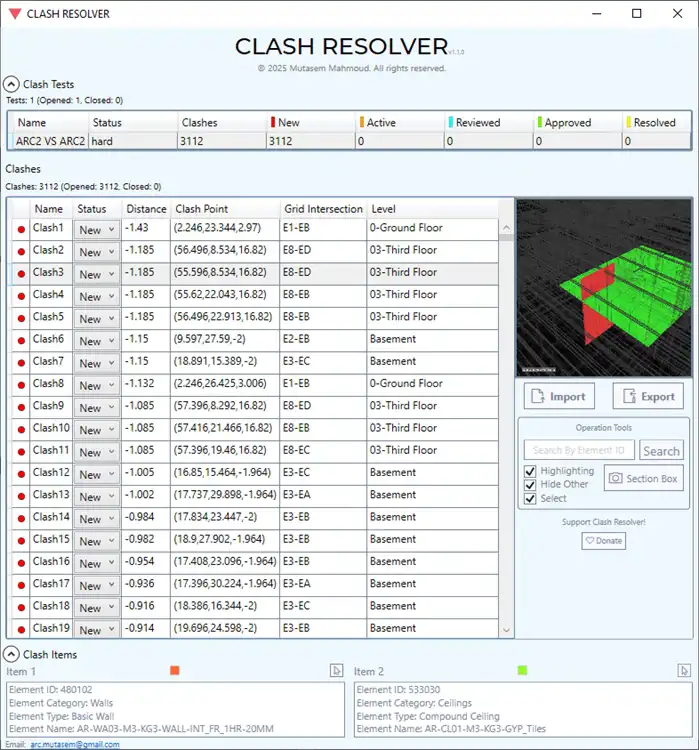Select the E2-EB grid intersection cell
The width and height of the screenshot is (699, 750).
323,339
